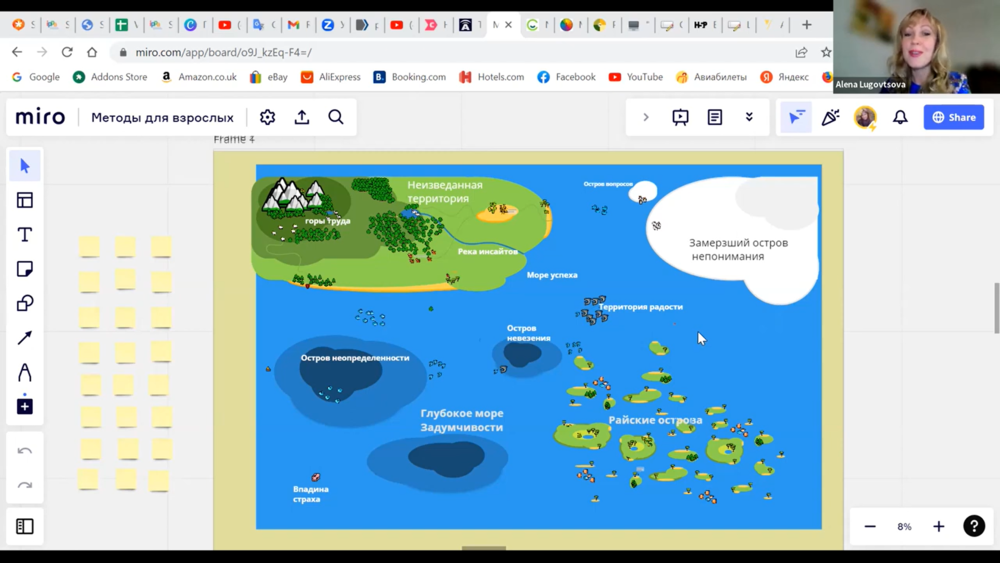This screenshot has width=1000, height=563.
Task: Zoom in with the plus button
Action: click(x=938, y=526)
